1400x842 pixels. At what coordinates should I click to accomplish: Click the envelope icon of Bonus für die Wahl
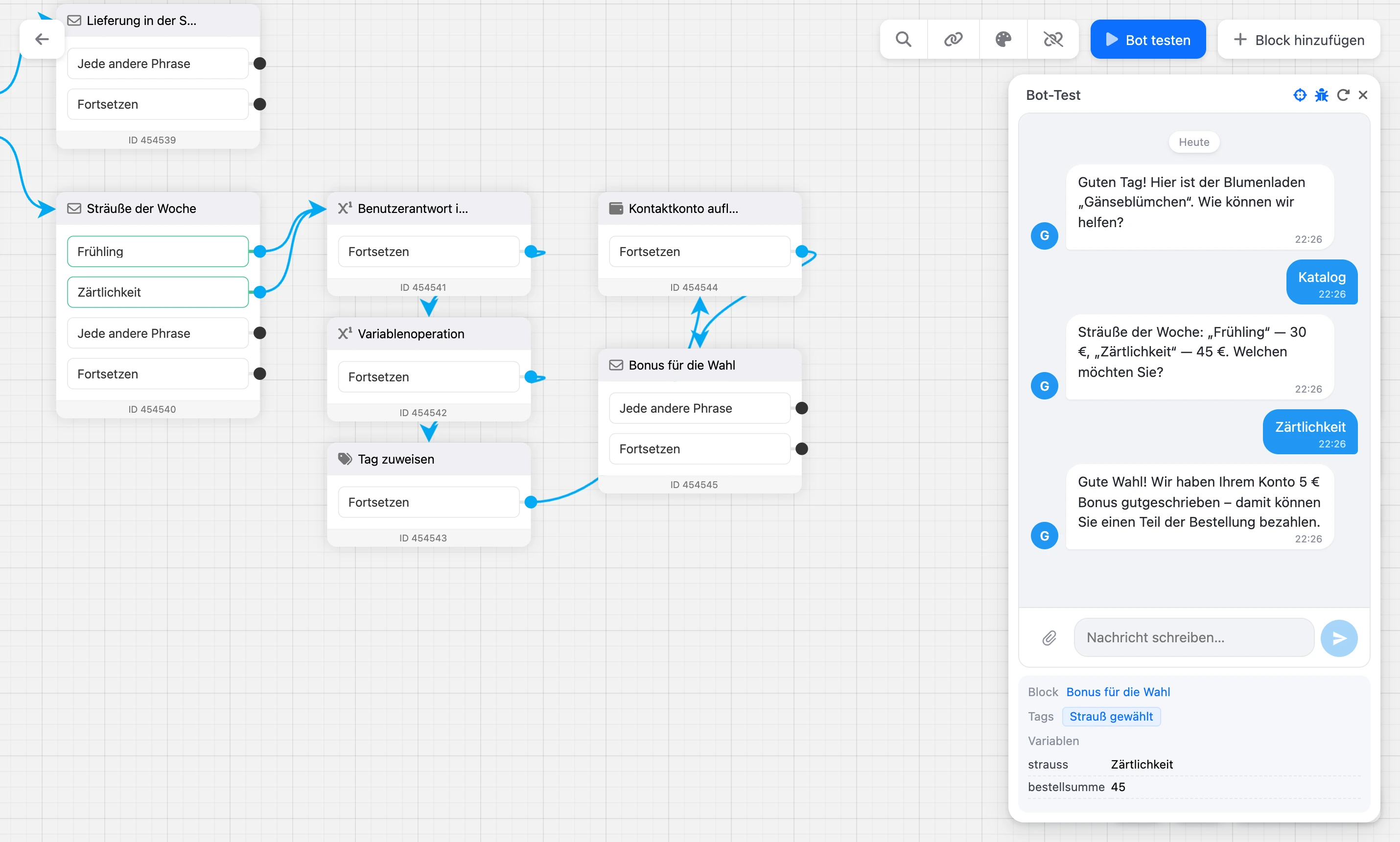pos(616,365)
